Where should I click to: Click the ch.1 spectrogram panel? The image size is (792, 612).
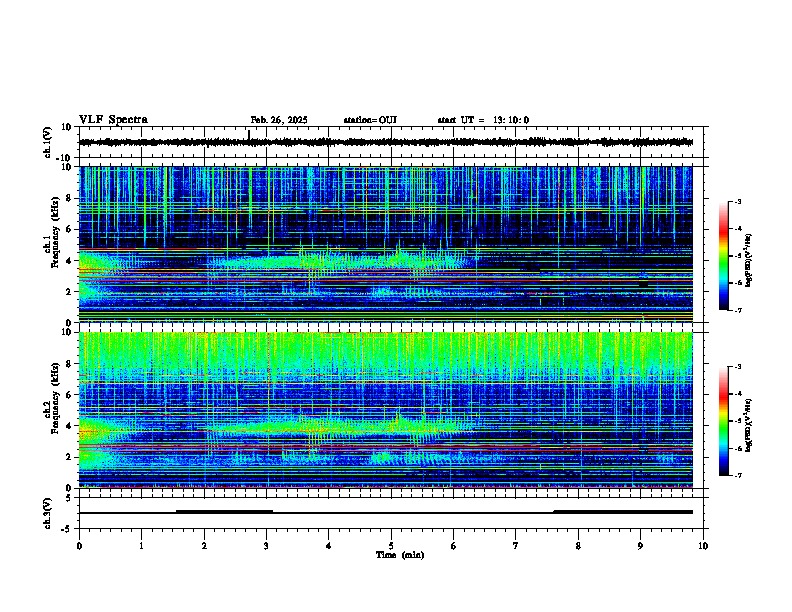385,244
